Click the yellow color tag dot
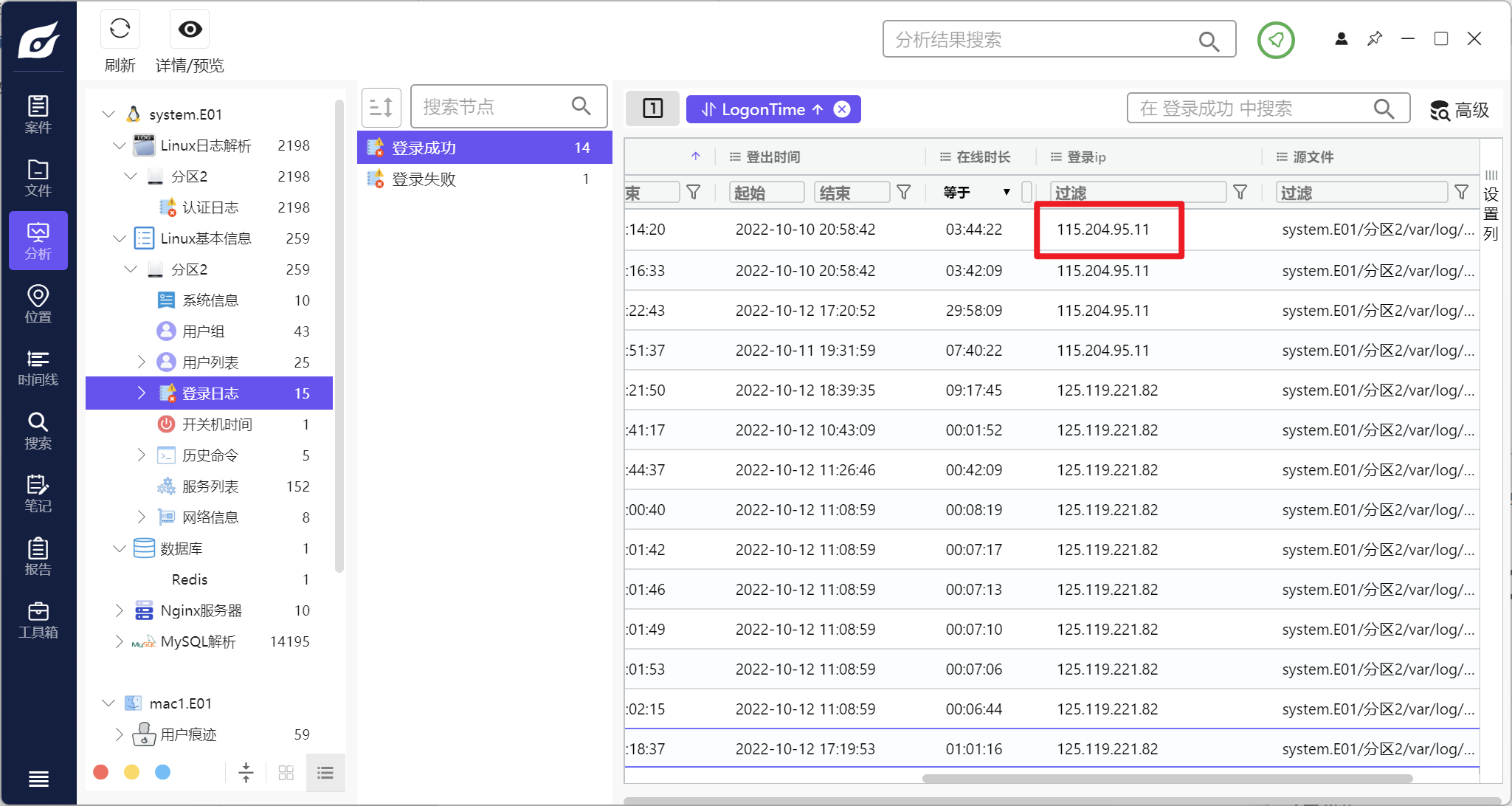1512x806 pixels. pyautogui.click(x=132, y=772)
